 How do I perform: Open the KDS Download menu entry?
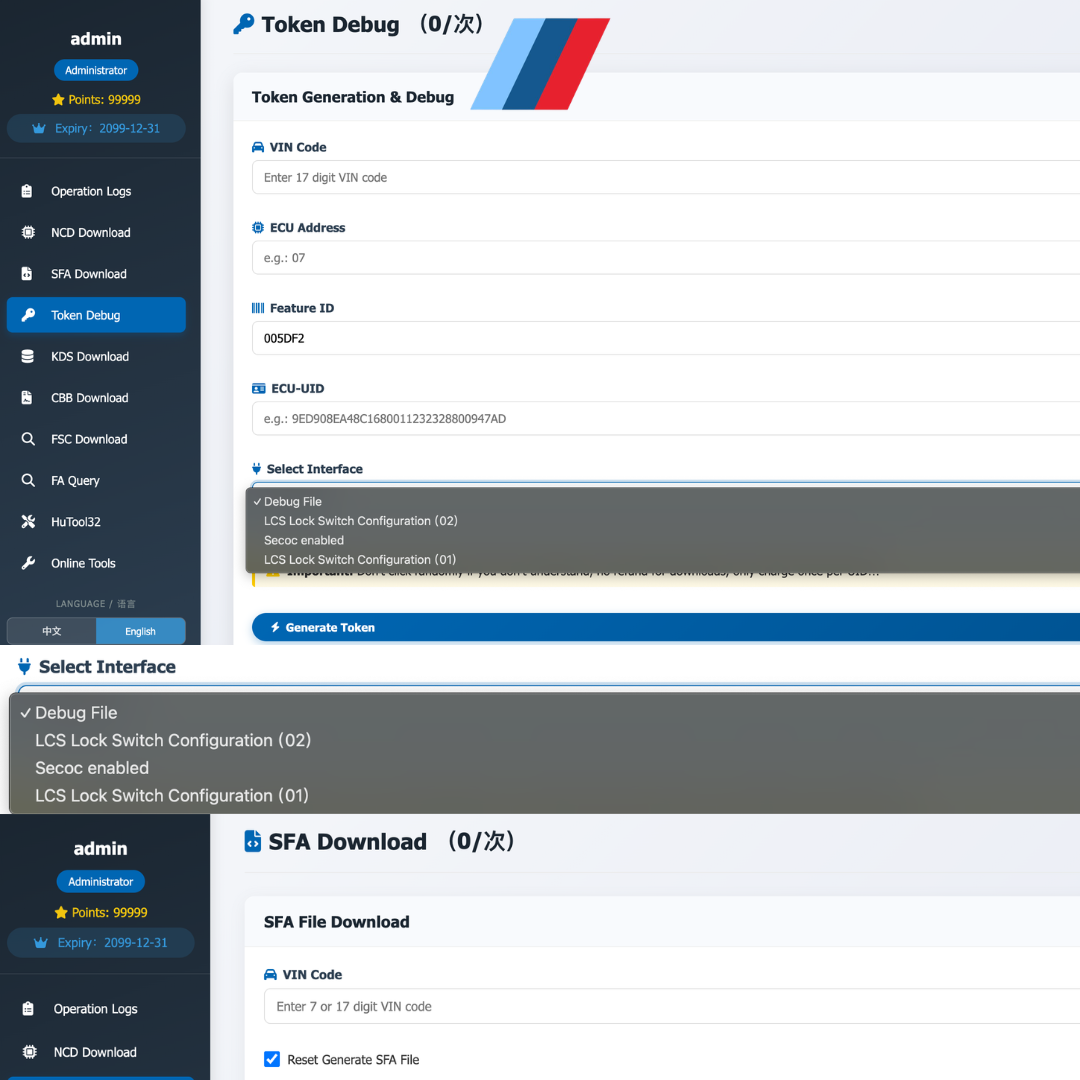pos(90,356)
